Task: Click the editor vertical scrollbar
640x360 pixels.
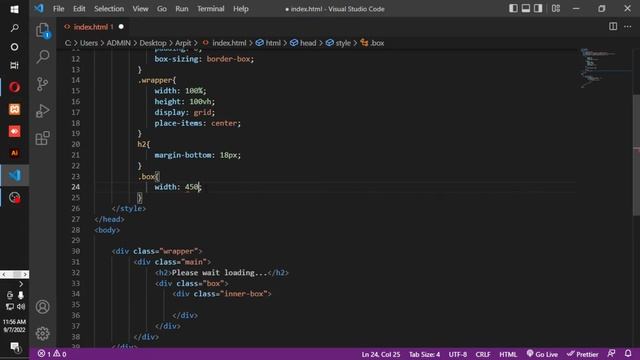Action: 636,155
